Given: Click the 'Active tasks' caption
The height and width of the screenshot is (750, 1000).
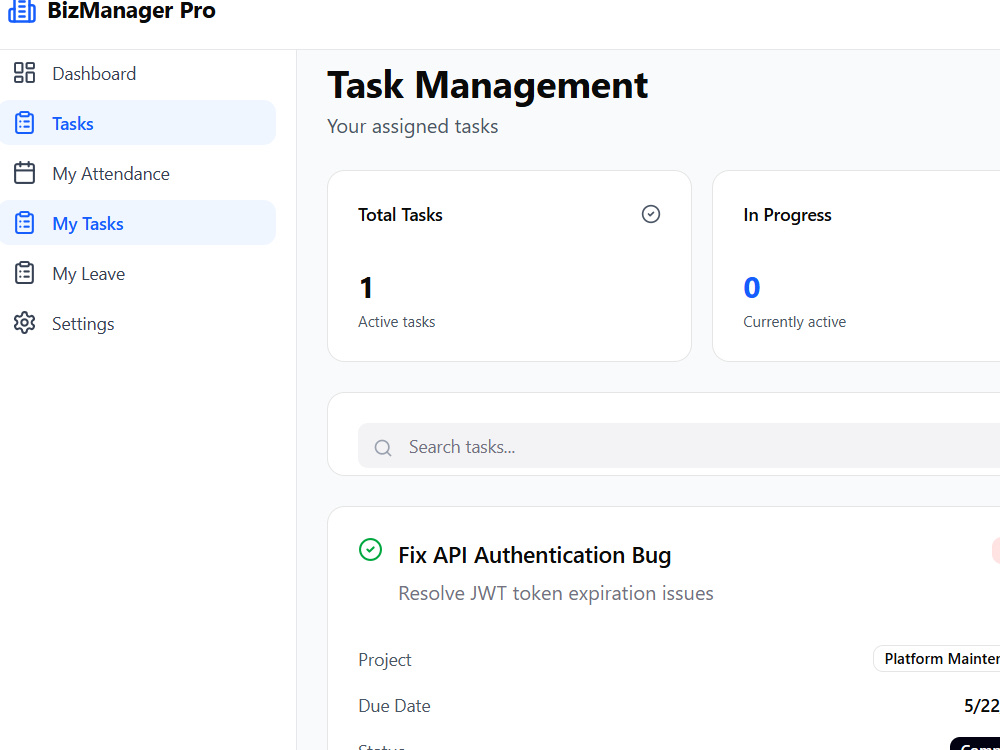Looking at the screenshot, I should (x=397, y=321).
